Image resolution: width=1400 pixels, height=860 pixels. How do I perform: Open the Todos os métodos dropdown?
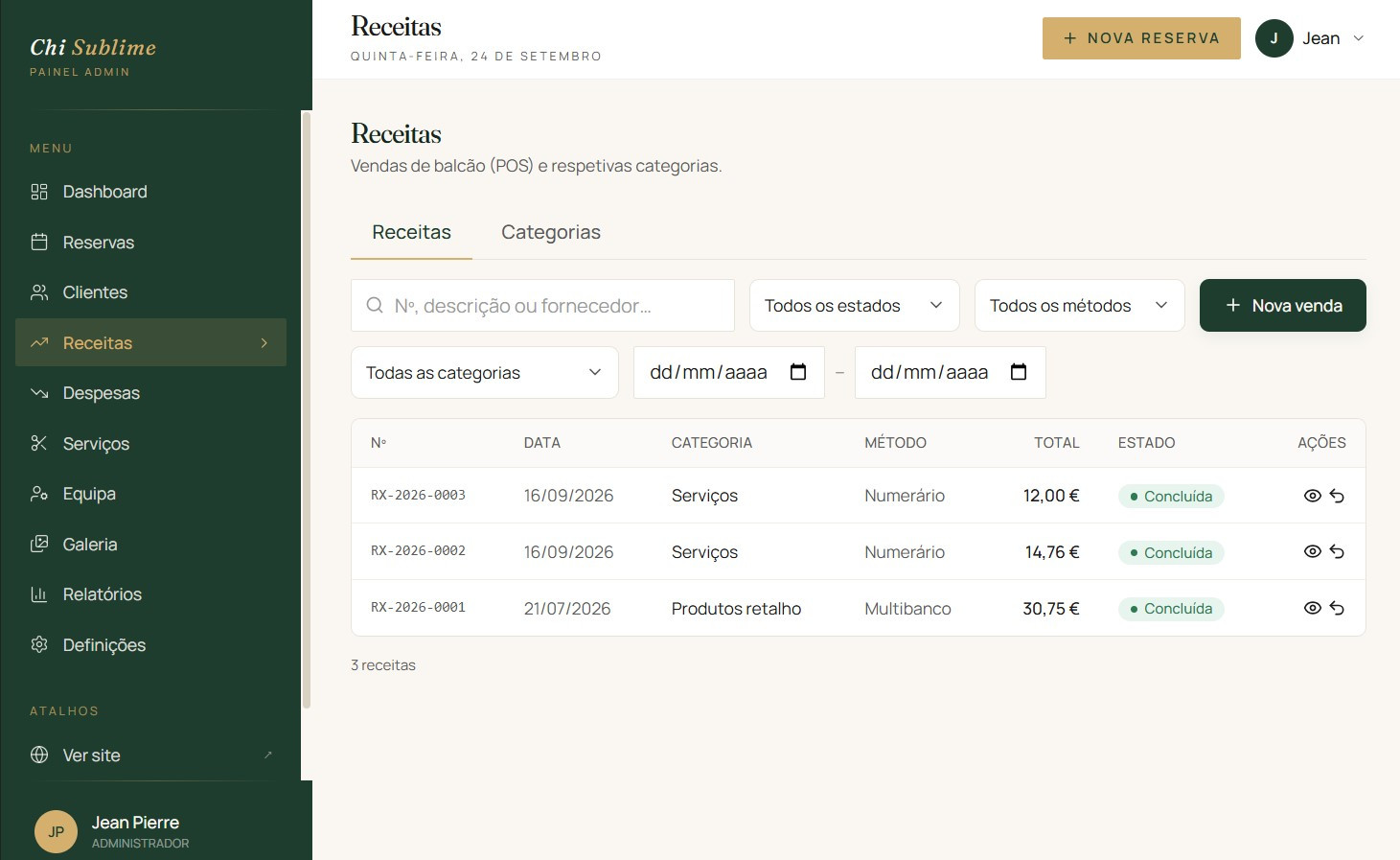click(x=1080, y=306)
